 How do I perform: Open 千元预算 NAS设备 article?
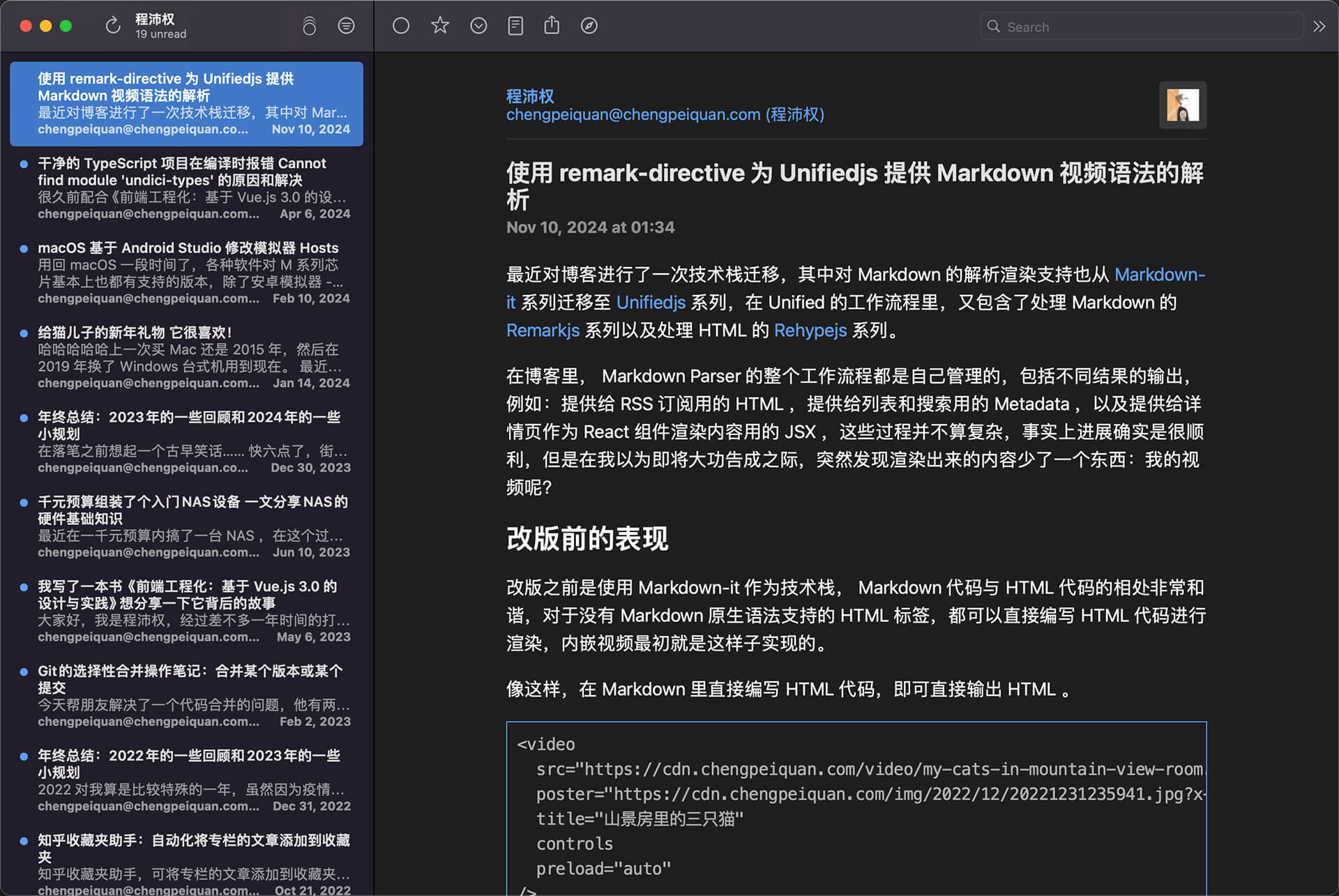click(186, 526)
